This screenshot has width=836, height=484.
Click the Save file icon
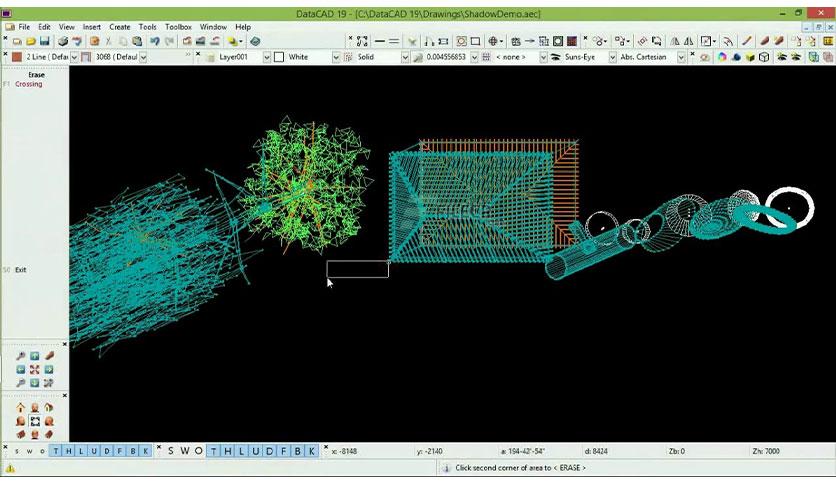45,41
